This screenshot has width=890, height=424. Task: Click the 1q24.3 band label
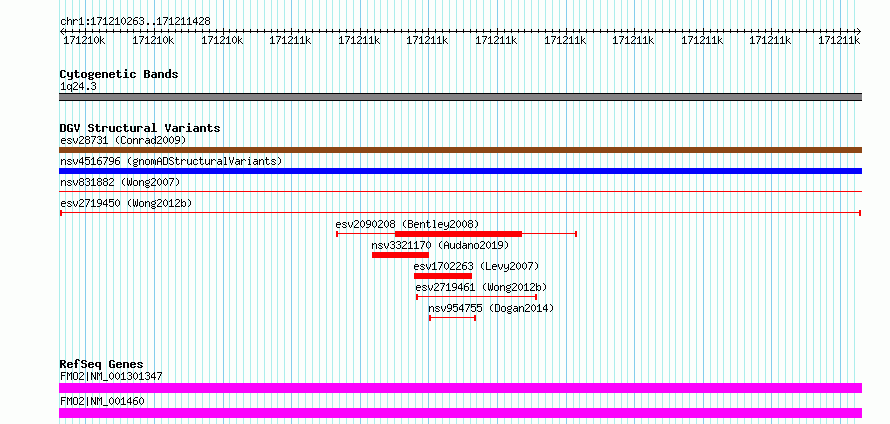(78, 86)
